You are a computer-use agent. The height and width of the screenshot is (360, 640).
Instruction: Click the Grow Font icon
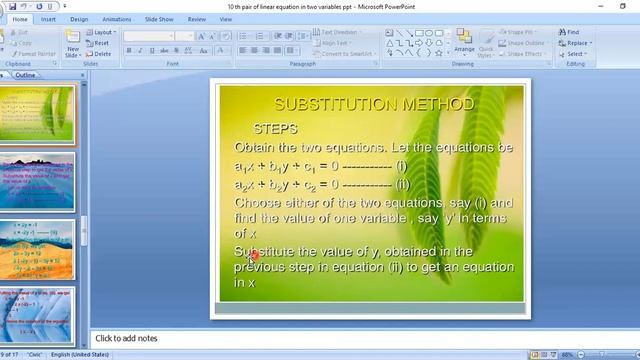click(x=201, y=36)
